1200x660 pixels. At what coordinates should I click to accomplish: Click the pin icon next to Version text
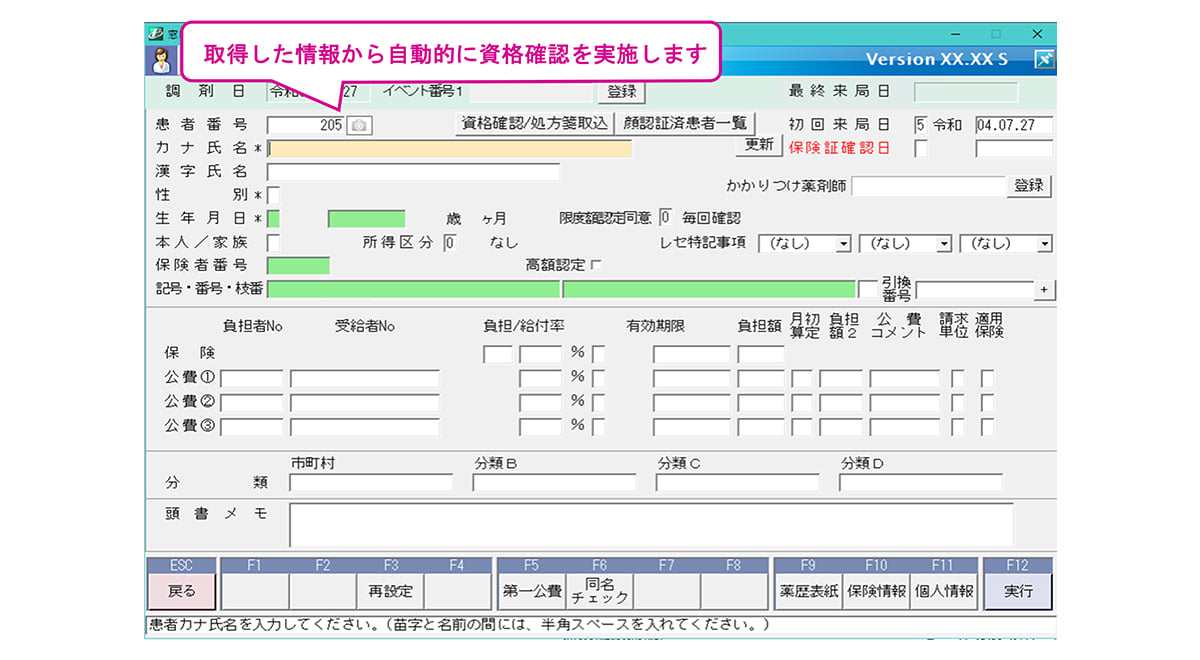coord(1043,59)
